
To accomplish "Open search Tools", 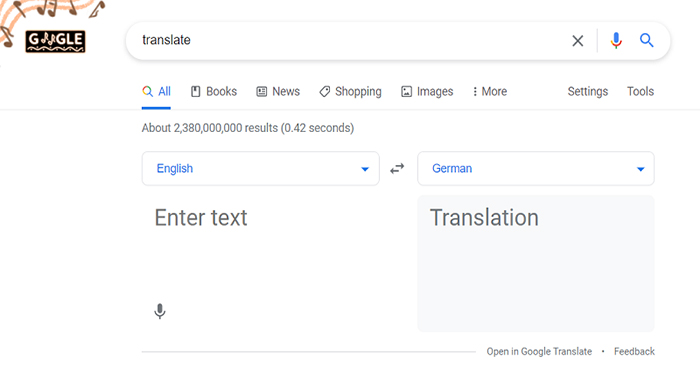I will click(640, 92).
